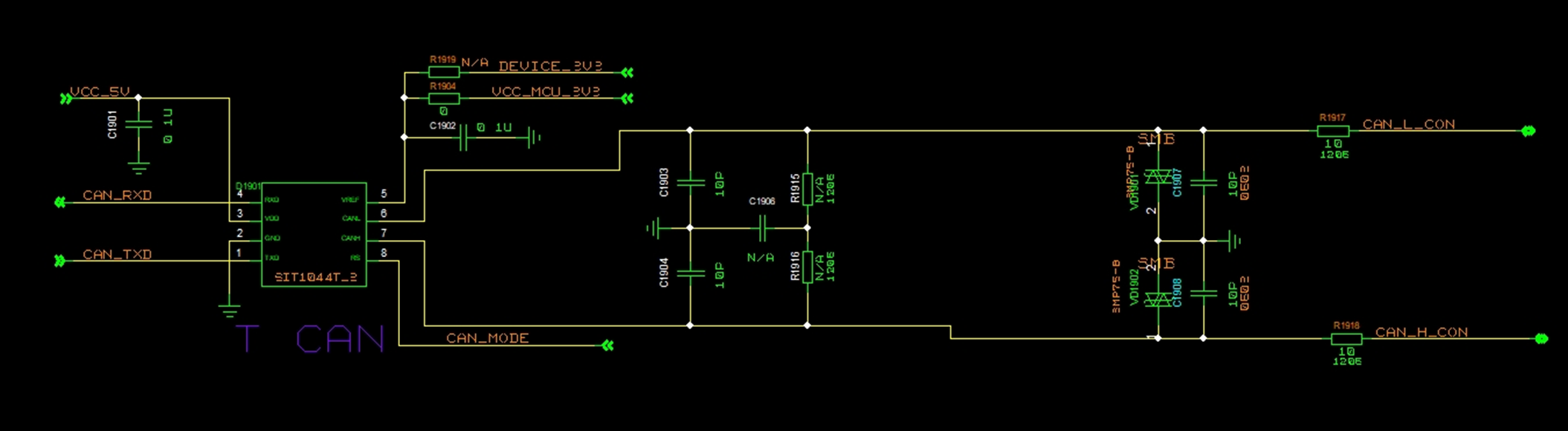Click the VCC_5V net label
The image size is (1568, 431).
click(100, 91)
